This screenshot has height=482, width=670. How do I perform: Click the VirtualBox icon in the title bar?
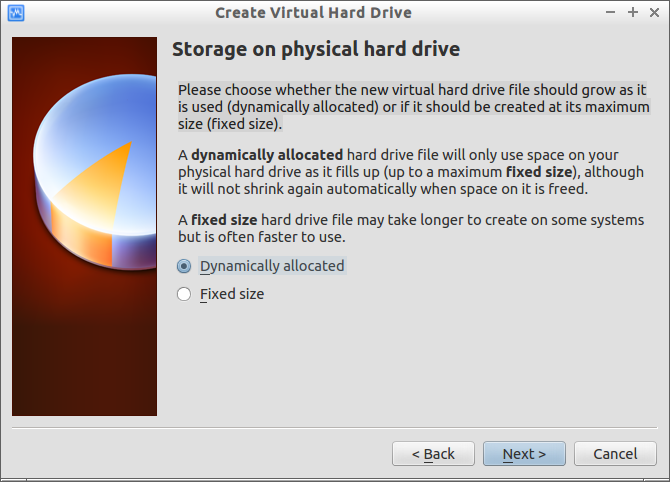coord(16,13)
